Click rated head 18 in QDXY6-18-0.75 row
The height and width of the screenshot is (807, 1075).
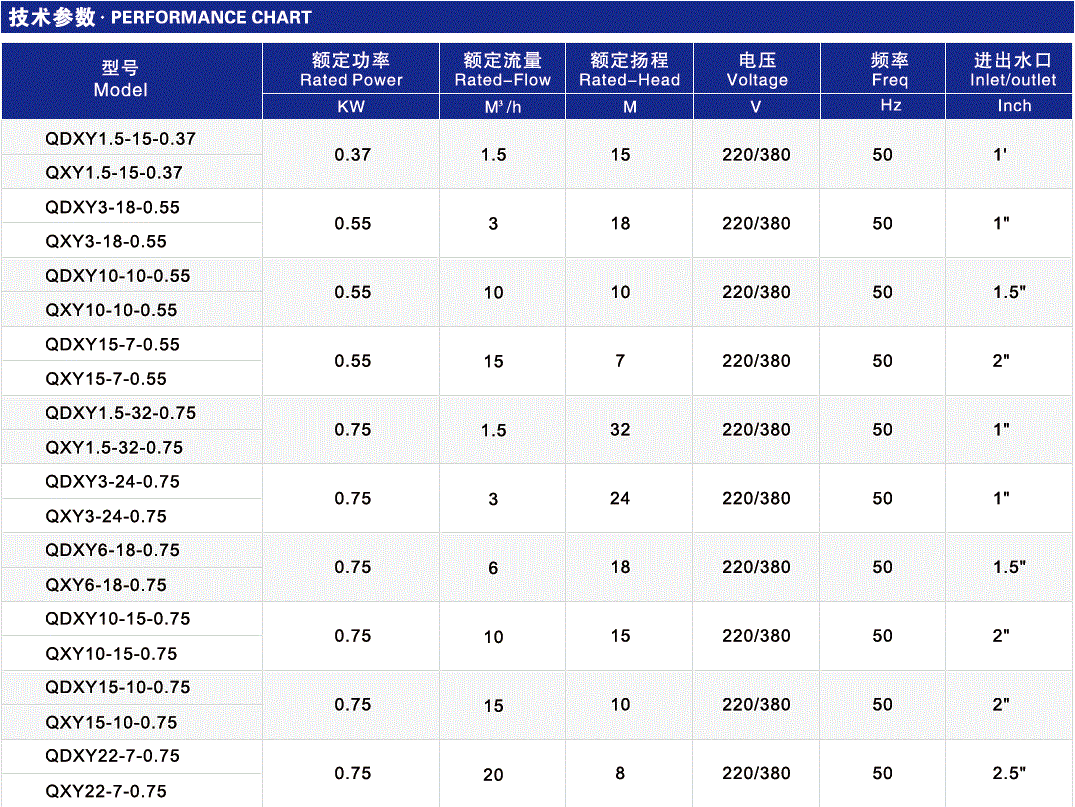[x=620, y=567]
